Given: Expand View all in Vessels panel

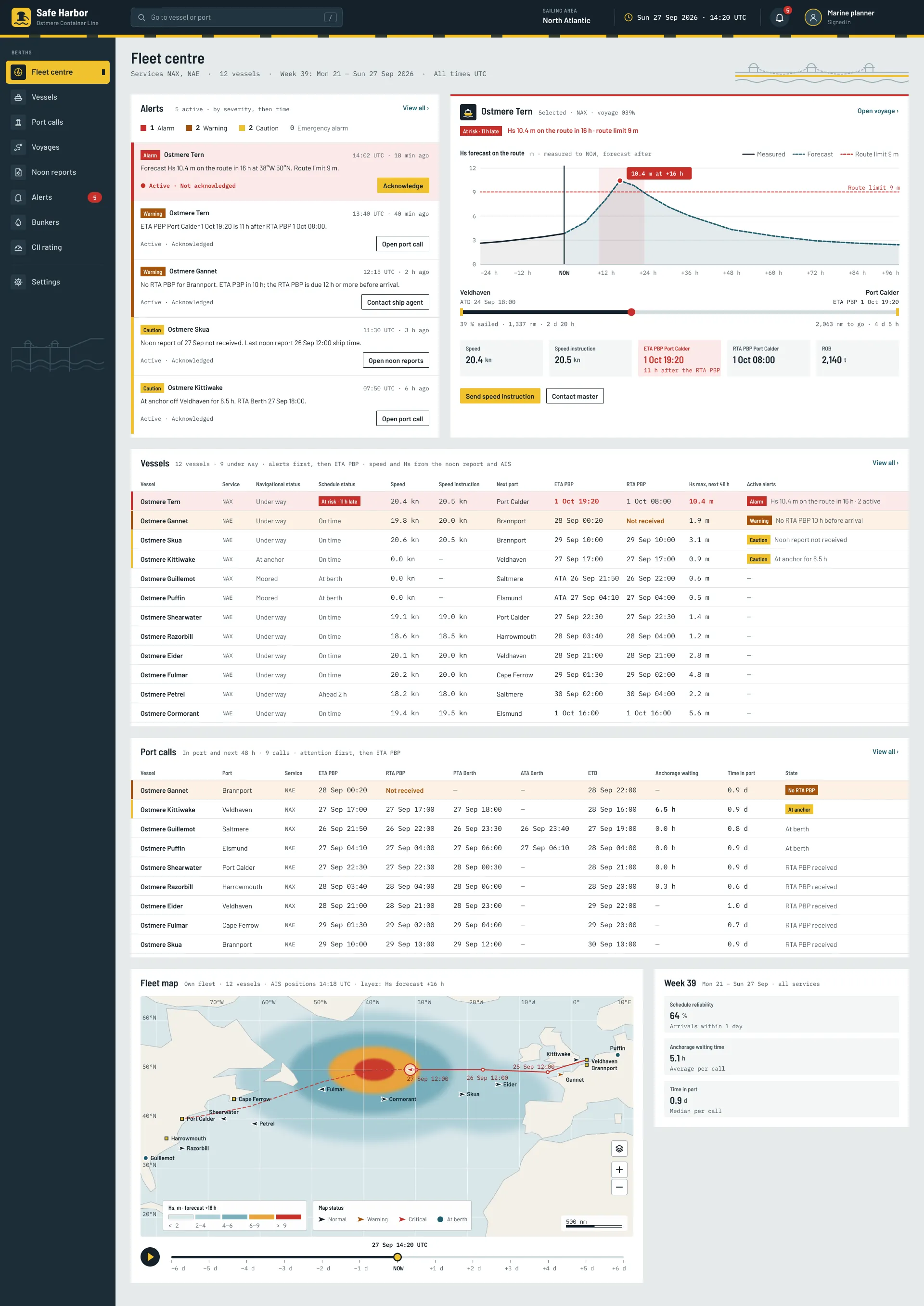Looking at the screenshot, I should (x=885, y=463).
